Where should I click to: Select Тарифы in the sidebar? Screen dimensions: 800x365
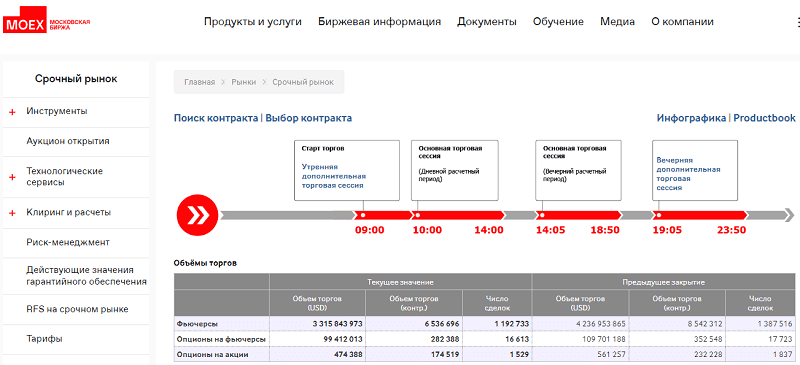tap(44, 338)
